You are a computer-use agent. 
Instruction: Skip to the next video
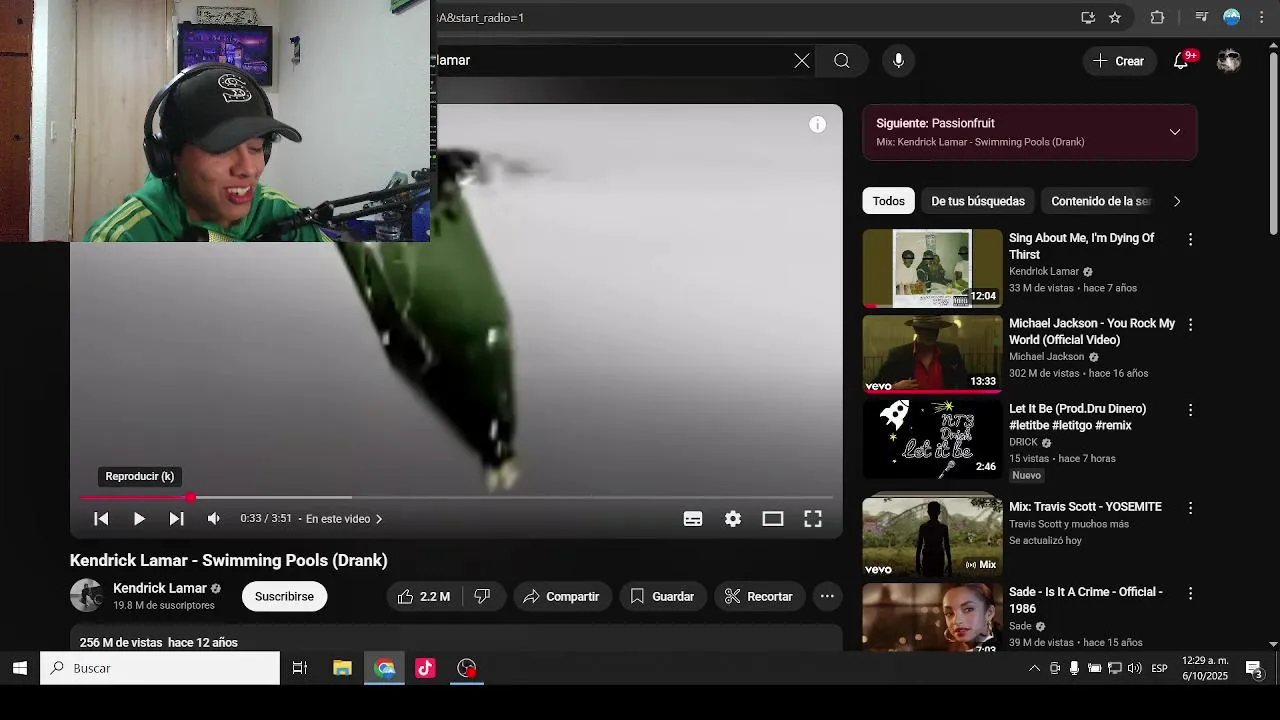[x=176, y=519]
